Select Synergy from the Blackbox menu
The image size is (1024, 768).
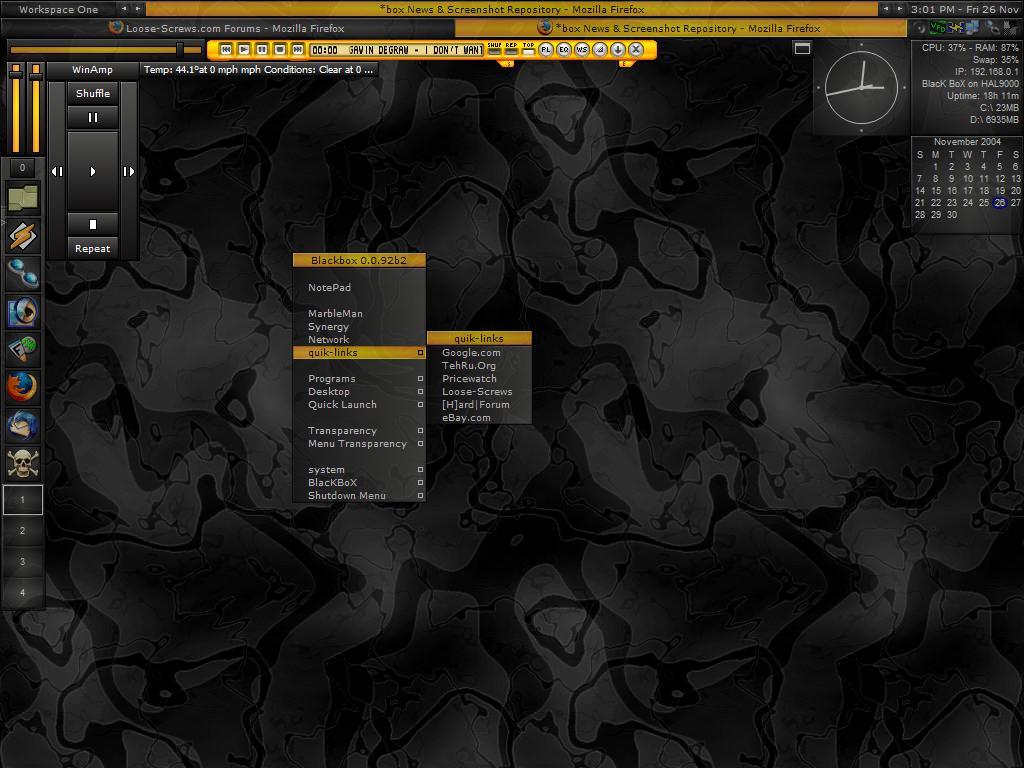tap(359, 327)
